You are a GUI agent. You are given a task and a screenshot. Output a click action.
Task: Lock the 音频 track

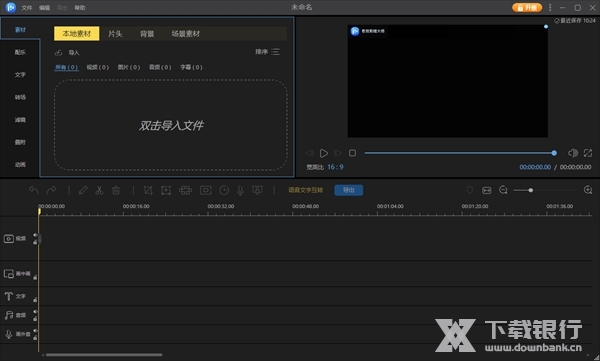35,319
